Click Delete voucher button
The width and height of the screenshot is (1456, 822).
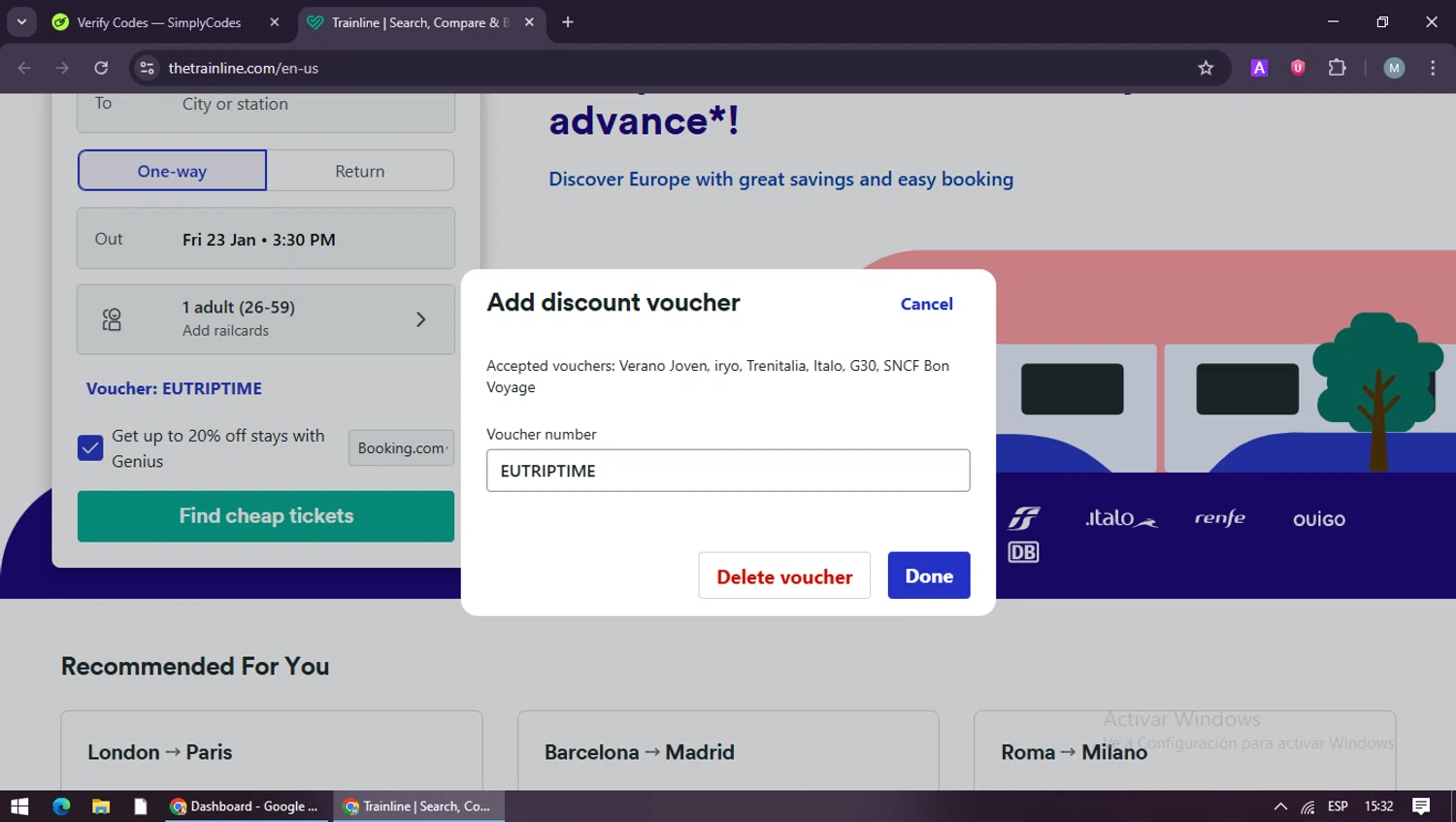(784, 575)
